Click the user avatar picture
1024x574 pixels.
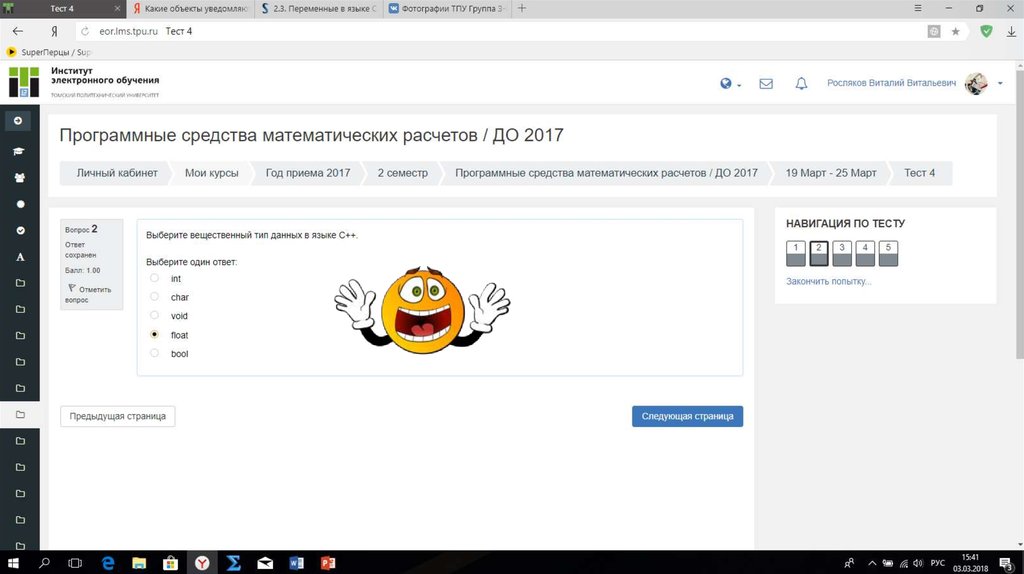(x=976, y=83)
